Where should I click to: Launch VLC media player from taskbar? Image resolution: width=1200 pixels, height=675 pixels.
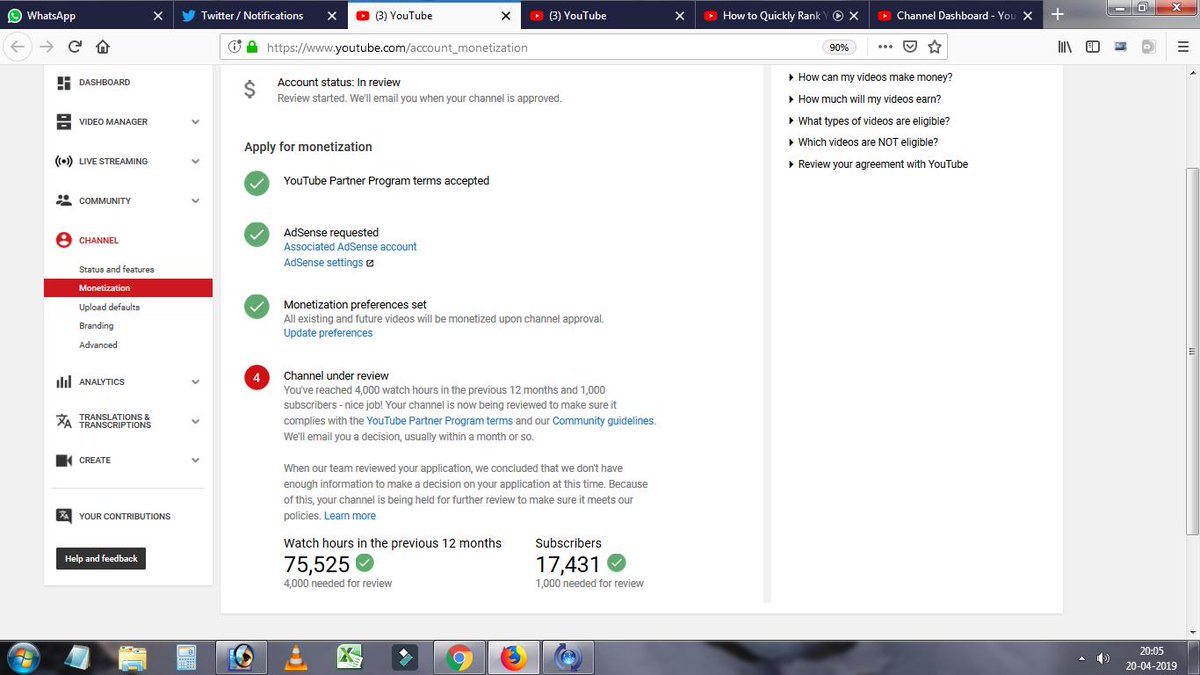click(295, 657)
